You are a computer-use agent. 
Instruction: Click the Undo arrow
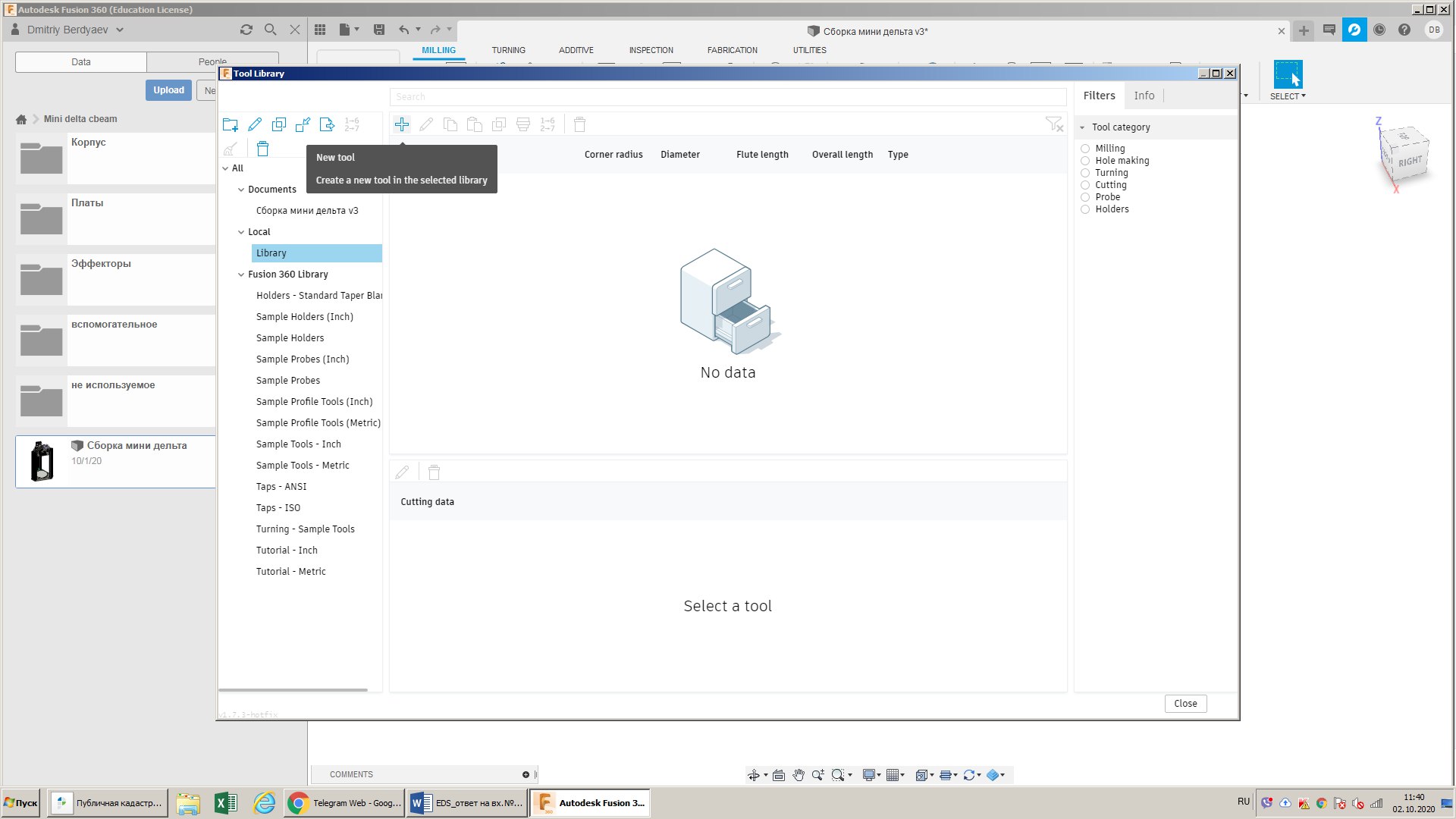point(404,30)
